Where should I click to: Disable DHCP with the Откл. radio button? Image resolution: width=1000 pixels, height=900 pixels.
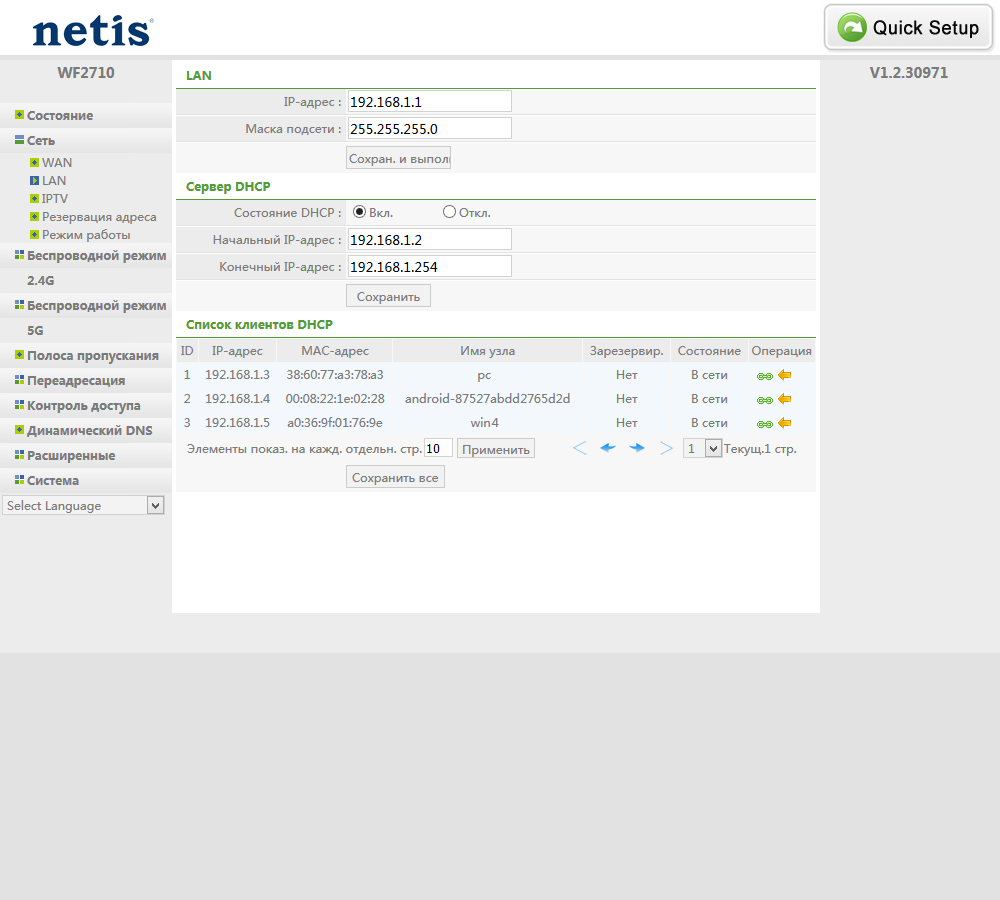coord(449,212)
